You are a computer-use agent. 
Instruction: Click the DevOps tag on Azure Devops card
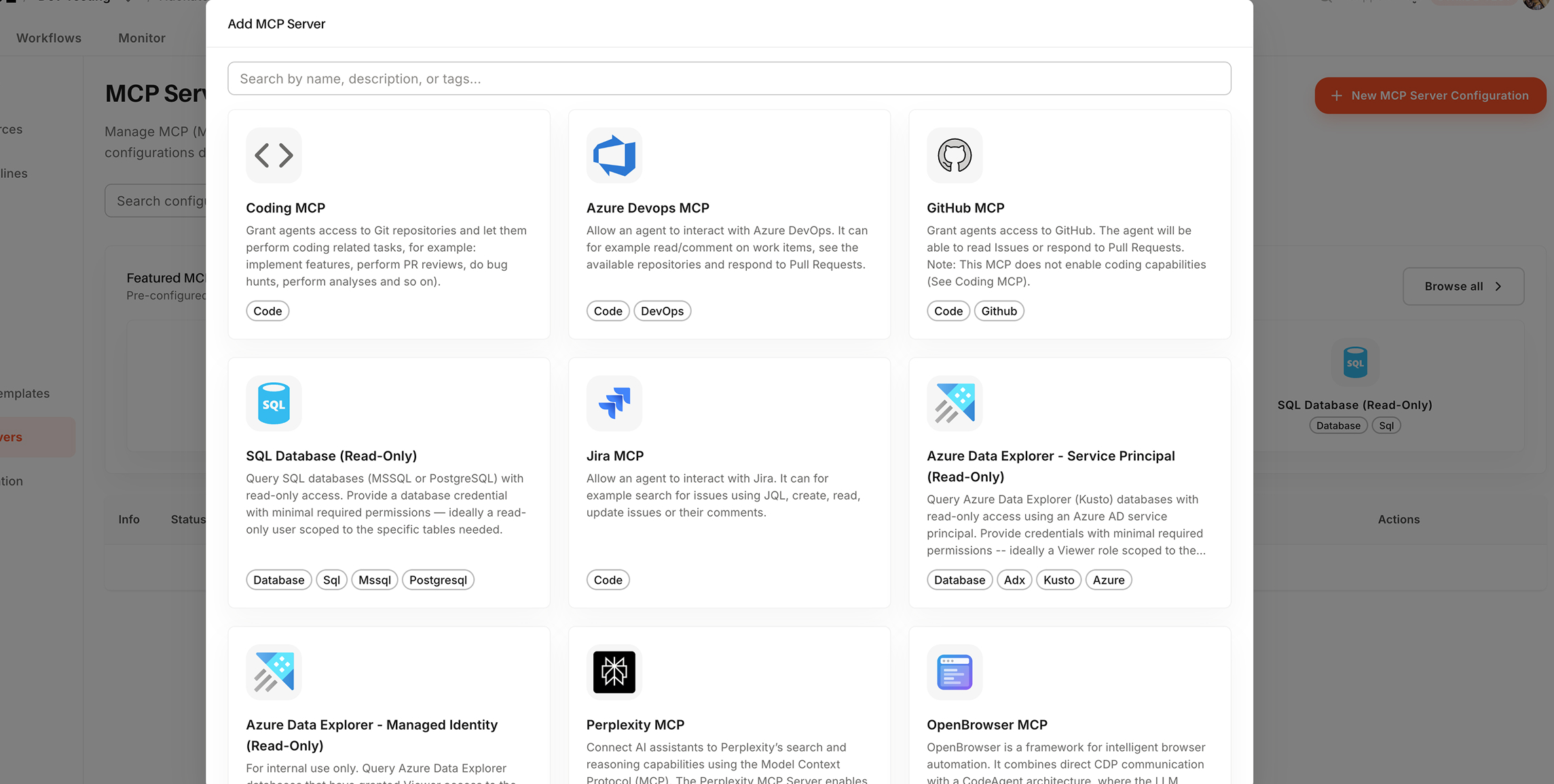click(662, 311)
